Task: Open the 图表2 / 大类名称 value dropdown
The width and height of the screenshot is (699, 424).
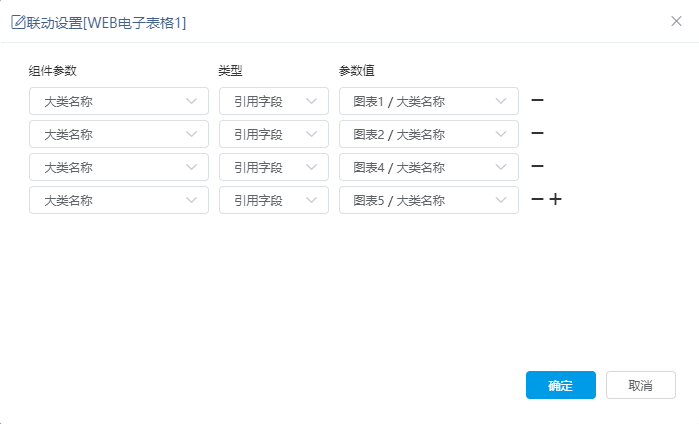Action: pyautogui.click(x=429, y=134)
